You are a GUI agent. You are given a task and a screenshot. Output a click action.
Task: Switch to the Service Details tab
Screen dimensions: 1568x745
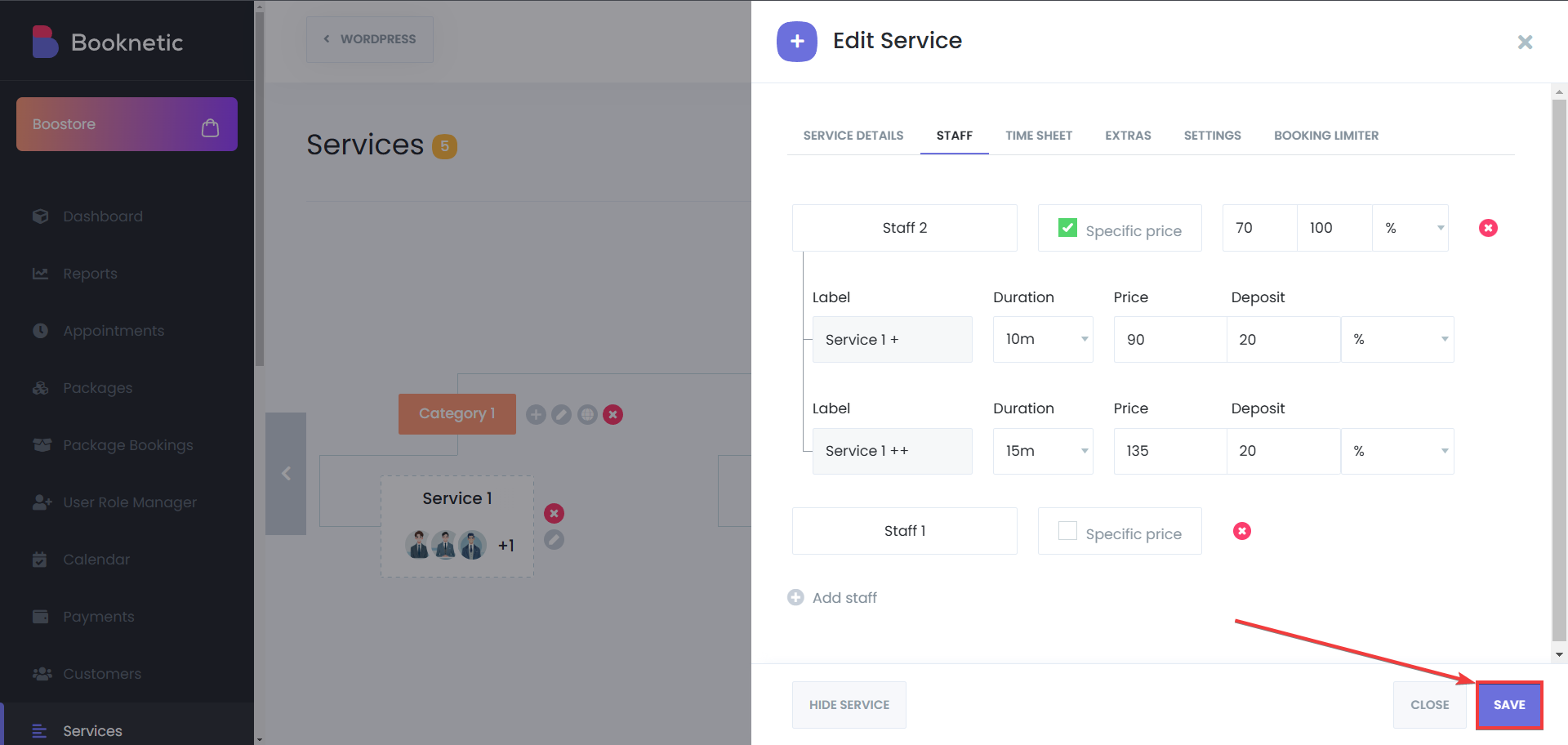853,136
